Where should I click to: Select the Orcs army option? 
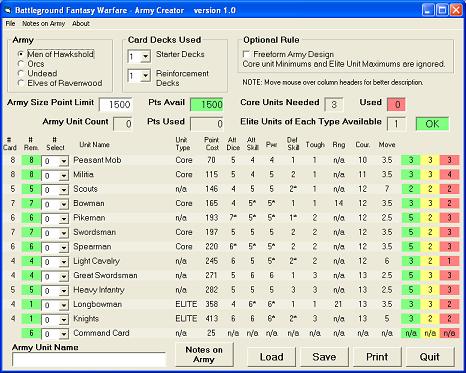click(x=31, y=64)
